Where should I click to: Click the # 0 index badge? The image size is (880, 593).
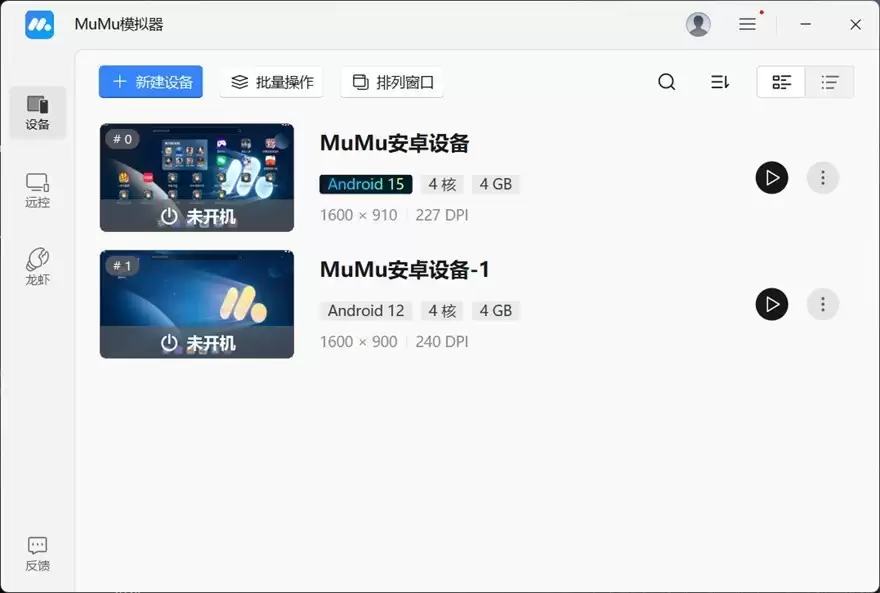(122, 139)
